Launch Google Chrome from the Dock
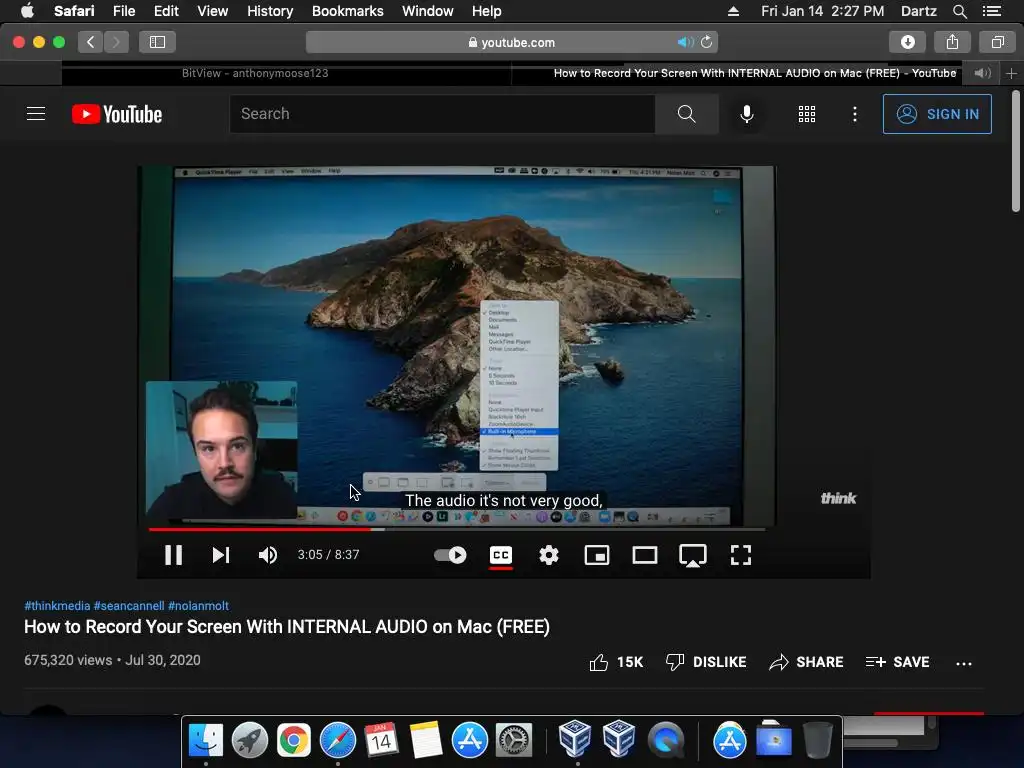 coord(294,741)
